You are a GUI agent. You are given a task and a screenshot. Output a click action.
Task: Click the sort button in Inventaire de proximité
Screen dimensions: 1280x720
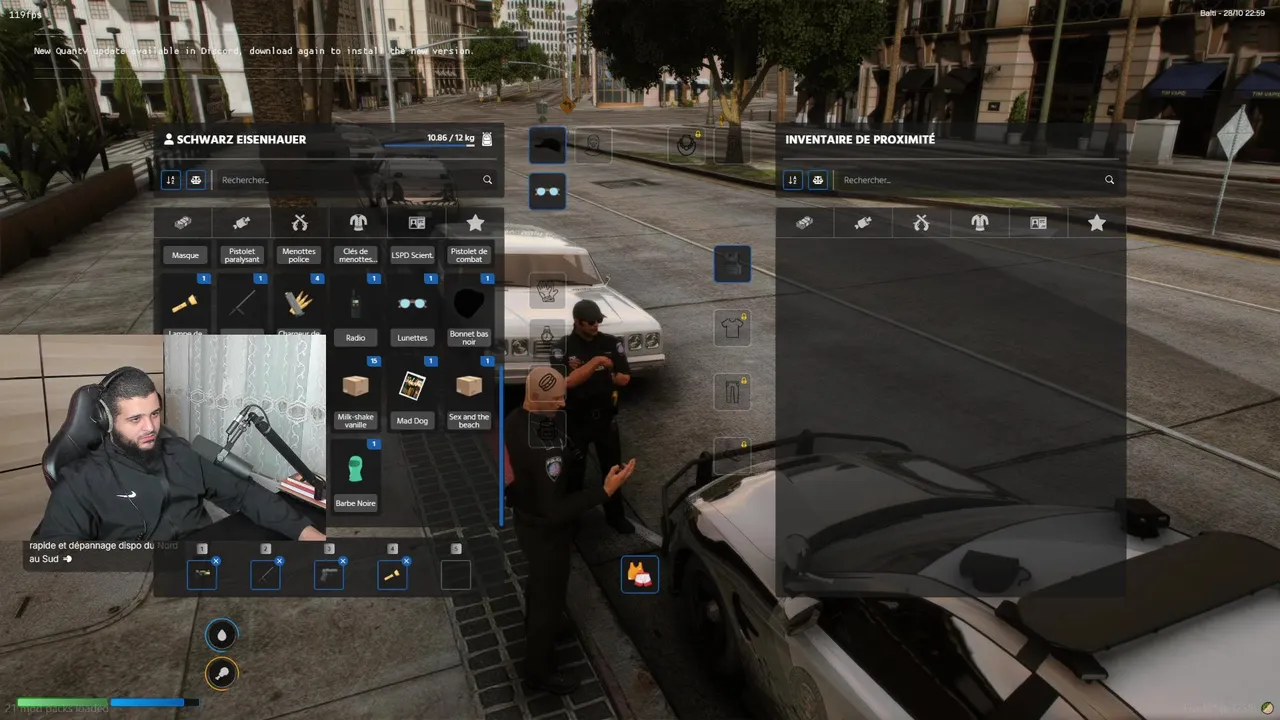(793, 180)
